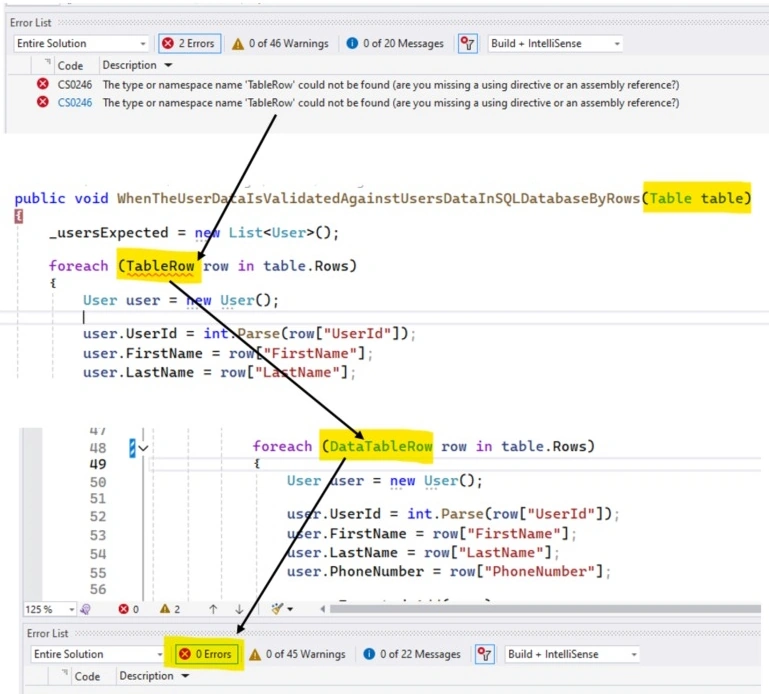Go to previous issue with up arrow
Image resolution: width=769 pixels, height=694 pixels.
[x=213, y=609]
